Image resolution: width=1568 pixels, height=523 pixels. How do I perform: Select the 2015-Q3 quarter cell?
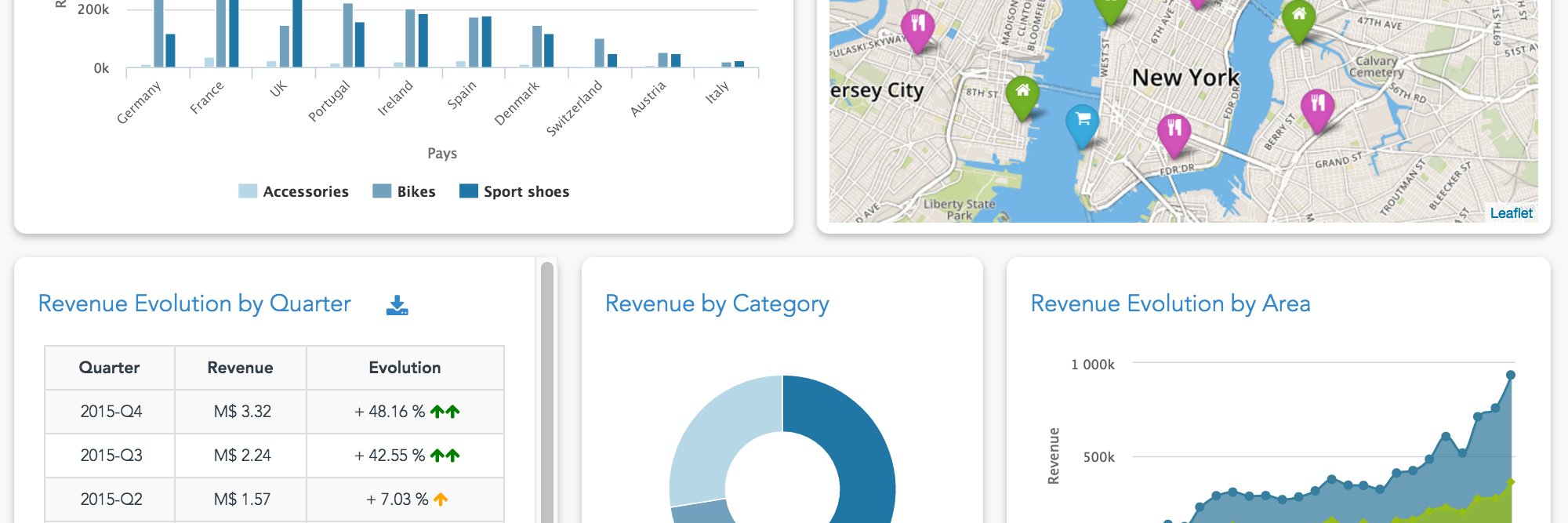tap(111, 456)
